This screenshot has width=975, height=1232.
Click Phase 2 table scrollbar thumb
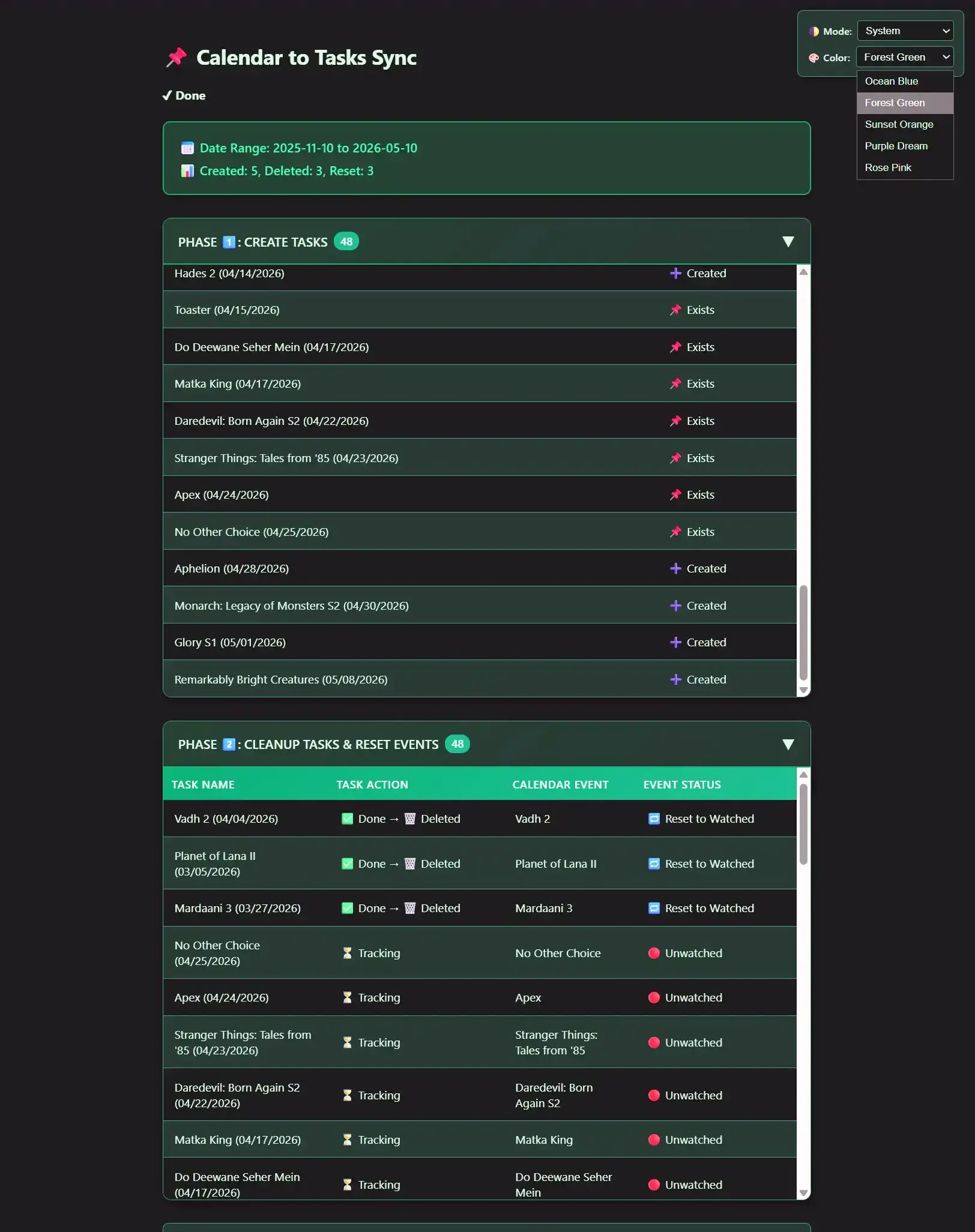coord(803,825)
